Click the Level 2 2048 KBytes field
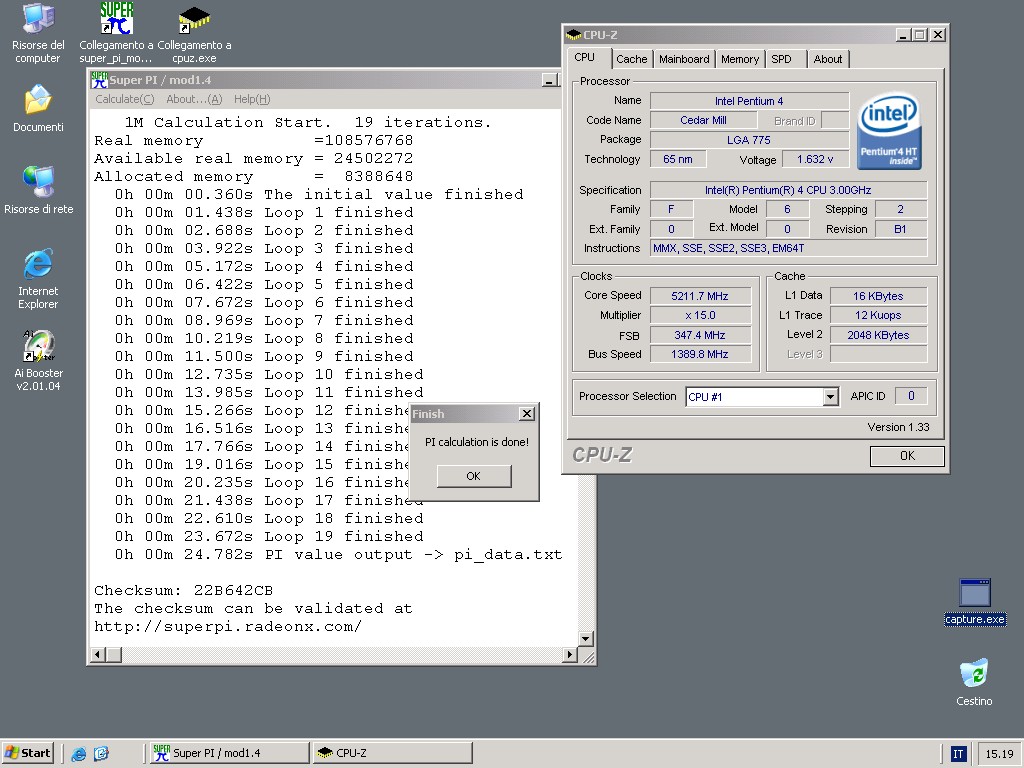The image size is (1024, 768). [878, 335]
